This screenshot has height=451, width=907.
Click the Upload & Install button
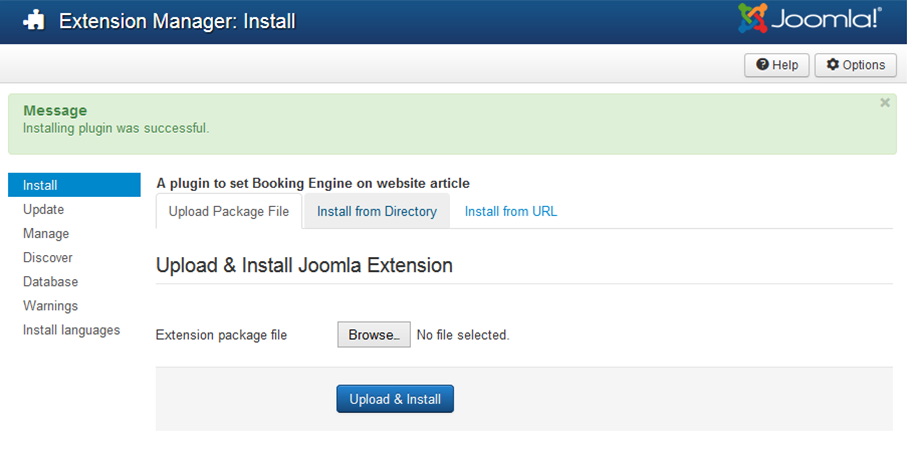point(395,399)
